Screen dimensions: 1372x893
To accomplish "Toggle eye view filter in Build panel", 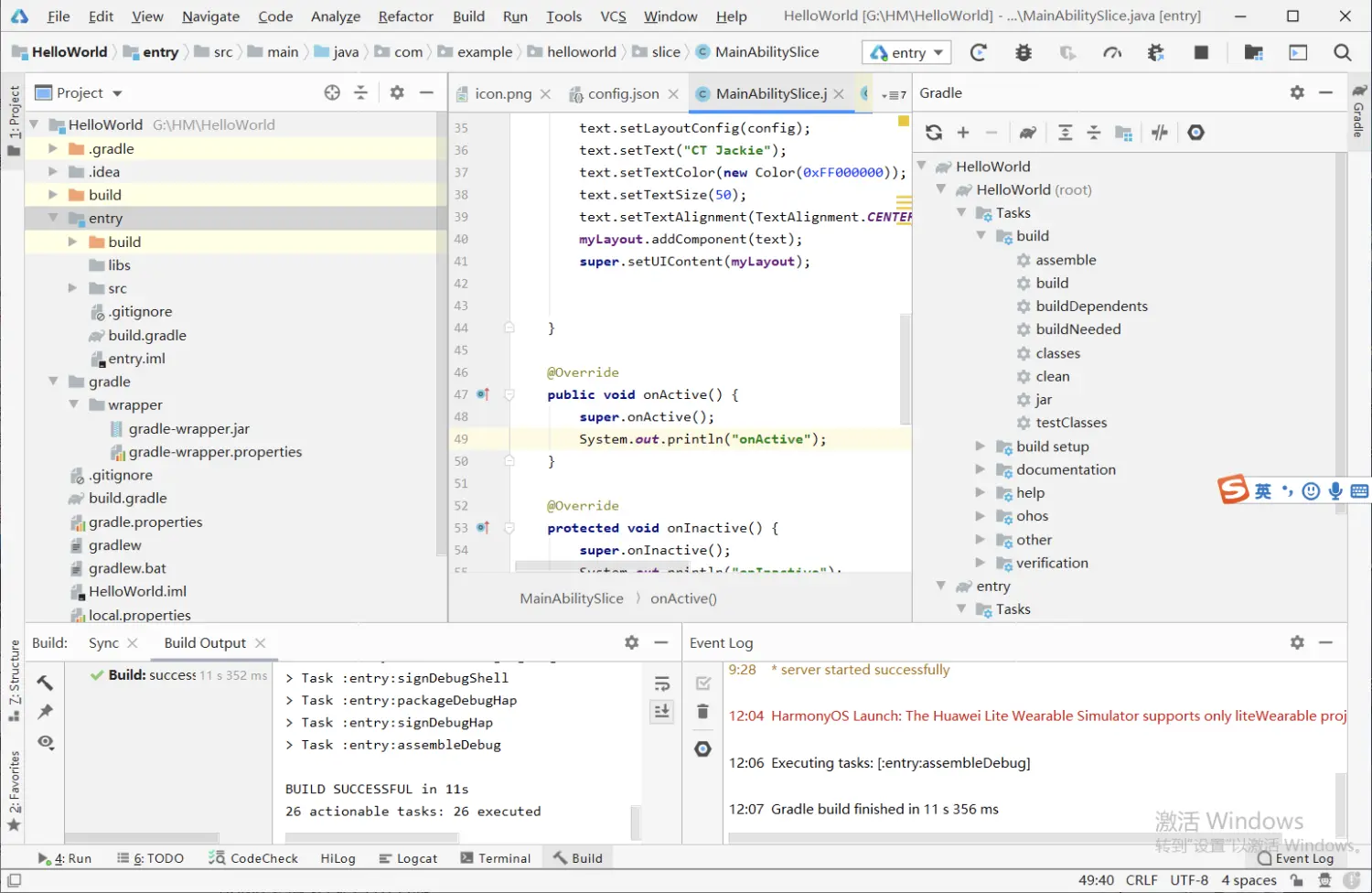I will click(46, 742).
